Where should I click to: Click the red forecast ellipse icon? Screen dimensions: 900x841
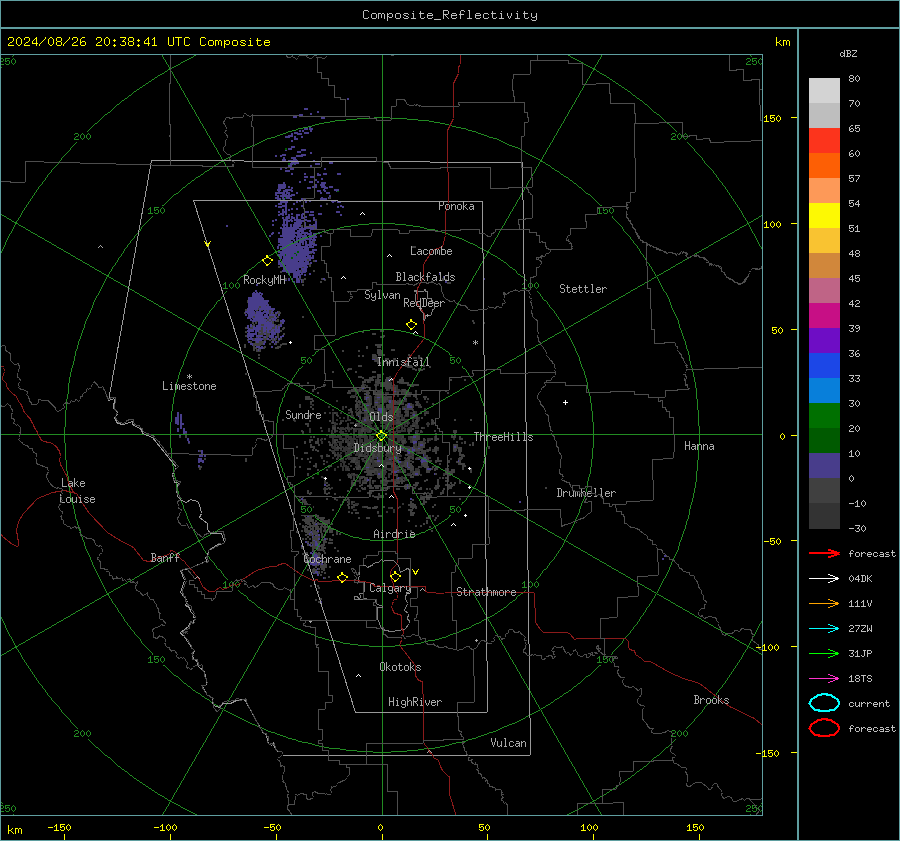point(824,728)
